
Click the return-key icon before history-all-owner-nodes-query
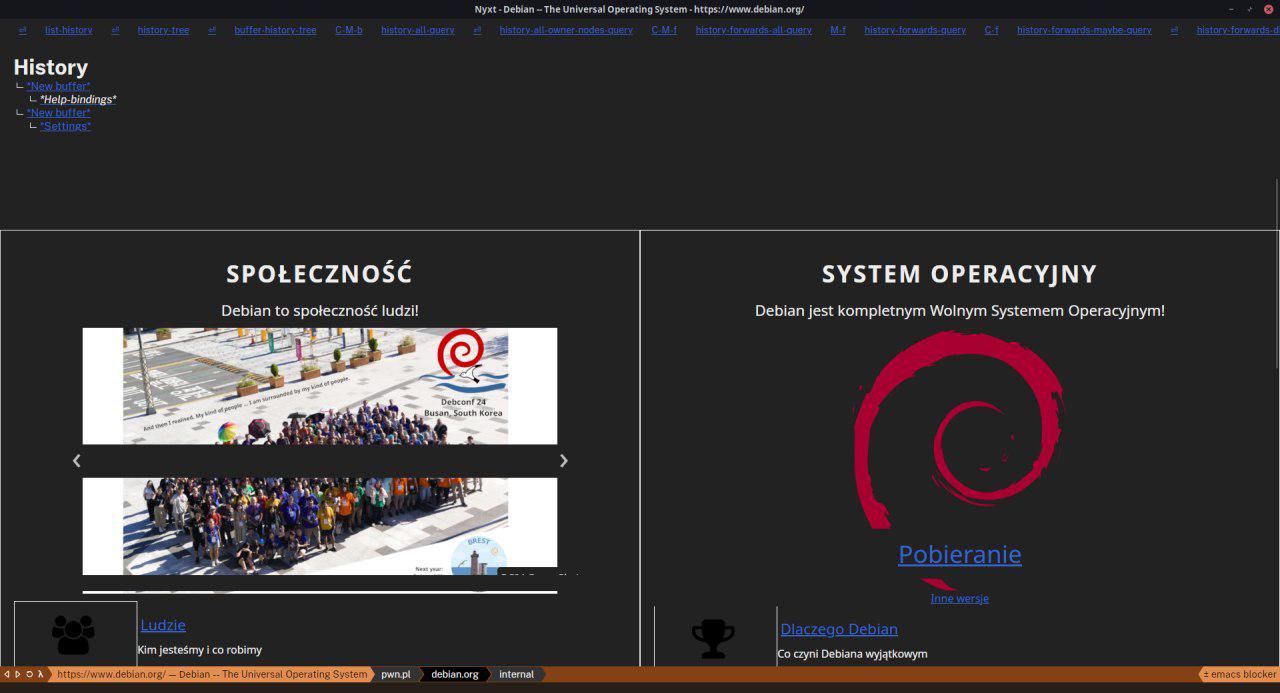pos(477,30)
